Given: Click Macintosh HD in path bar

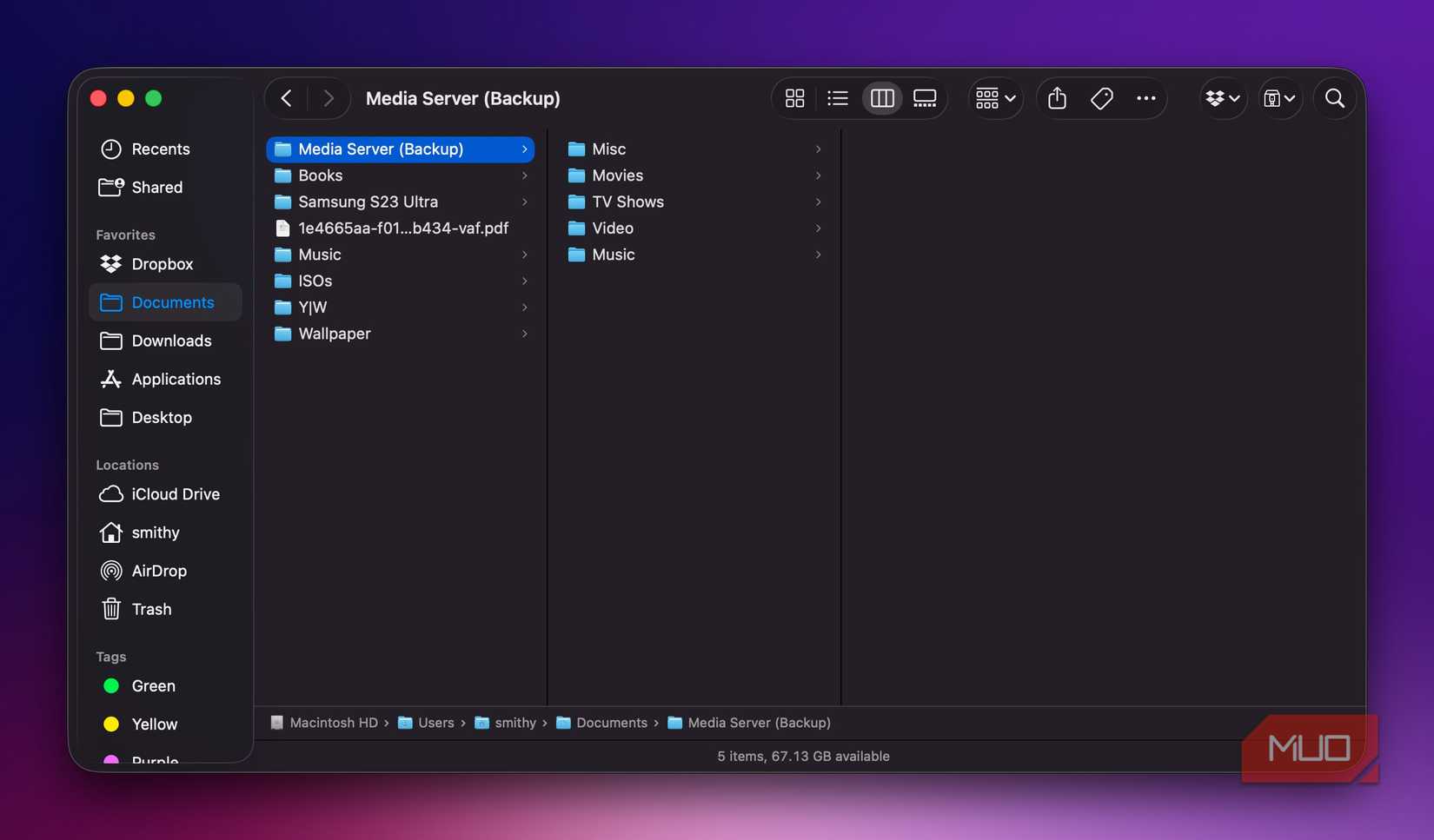Looking at the screenshot, I should 333,723.
